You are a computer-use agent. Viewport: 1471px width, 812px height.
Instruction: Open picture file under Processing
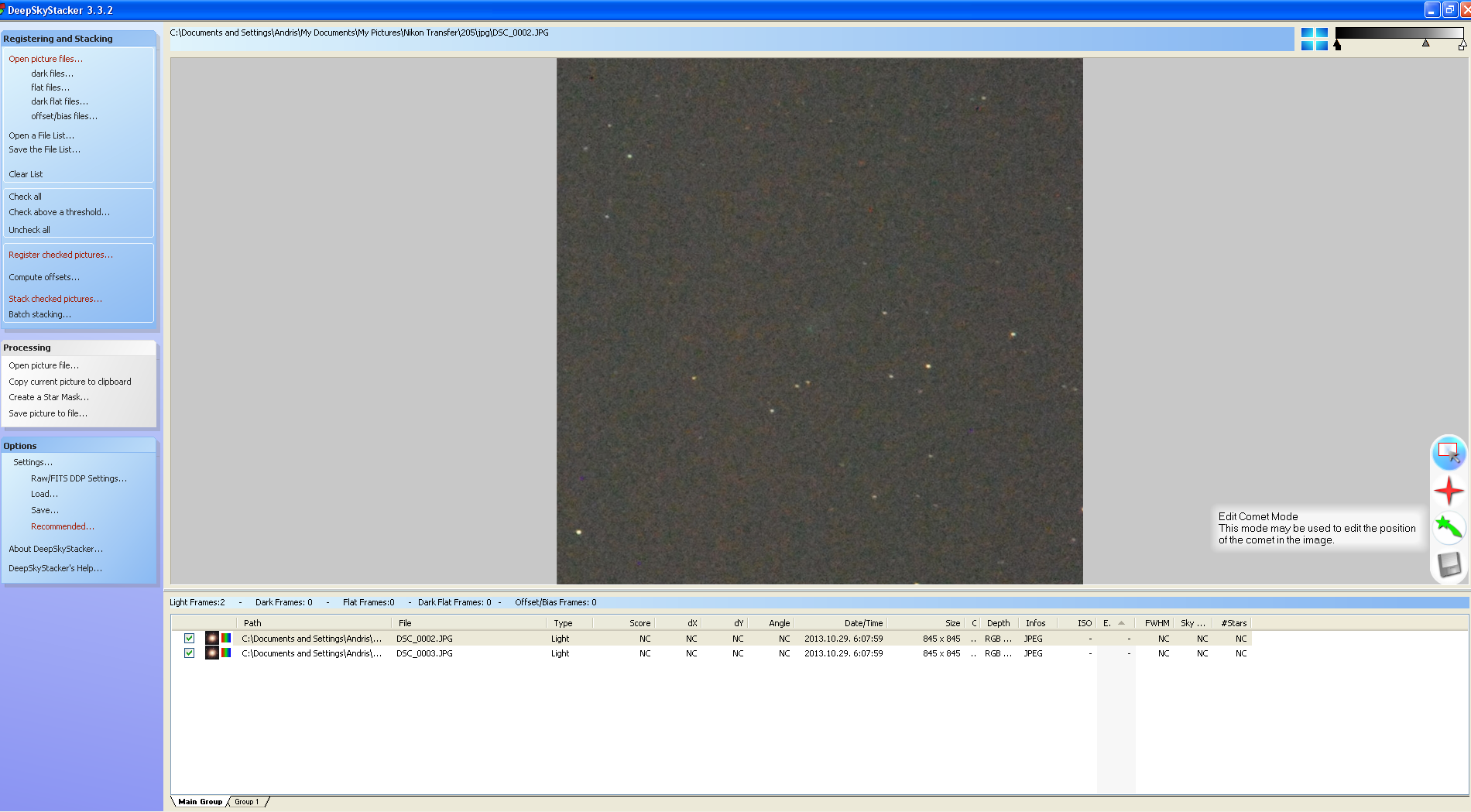pyautogui.click(x=43, y=365)
